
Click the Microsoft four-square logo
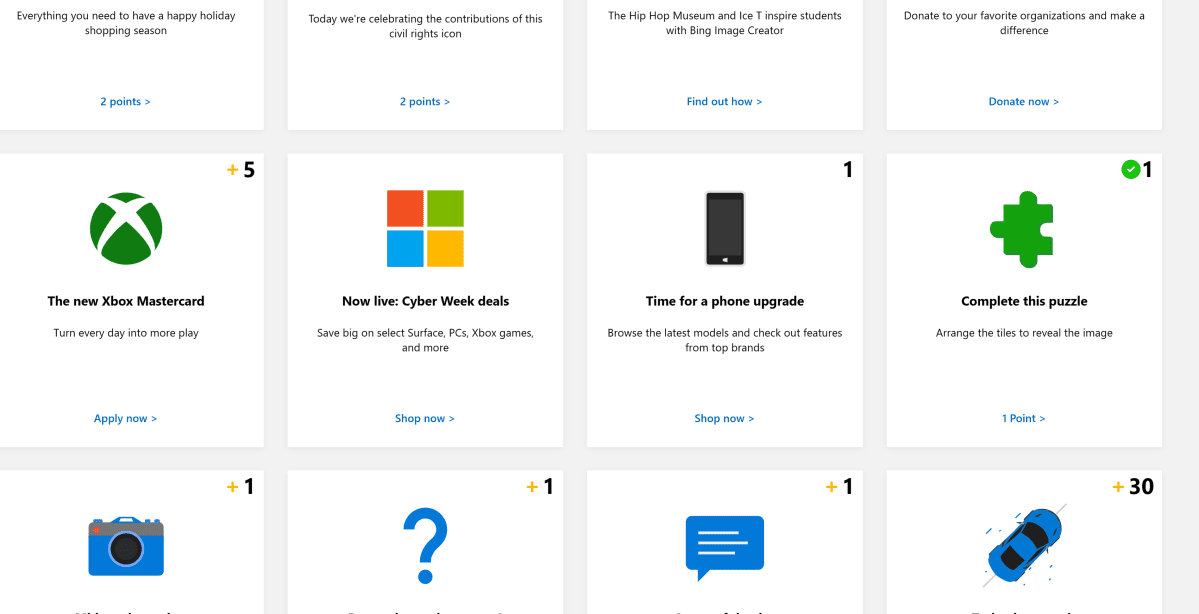[424, 229]
